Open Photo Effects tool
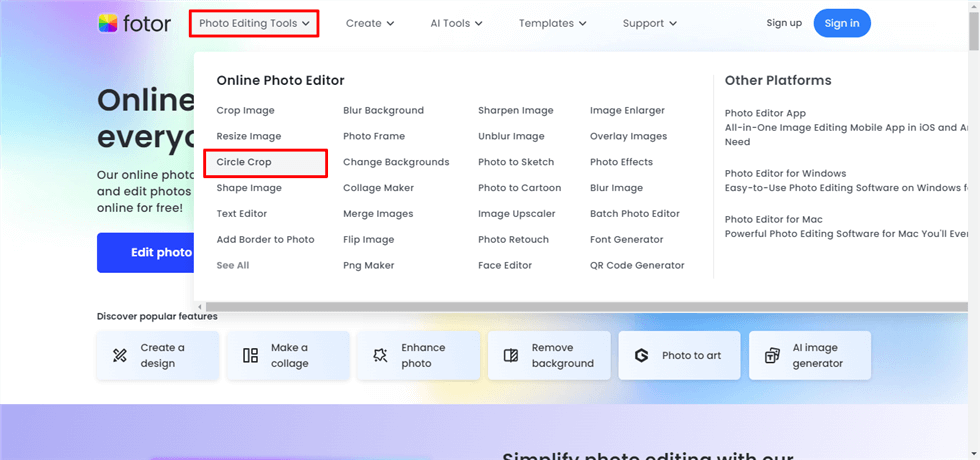Image resolution: width=980 pixels, height=460 pixels. [x=621, y=162]
